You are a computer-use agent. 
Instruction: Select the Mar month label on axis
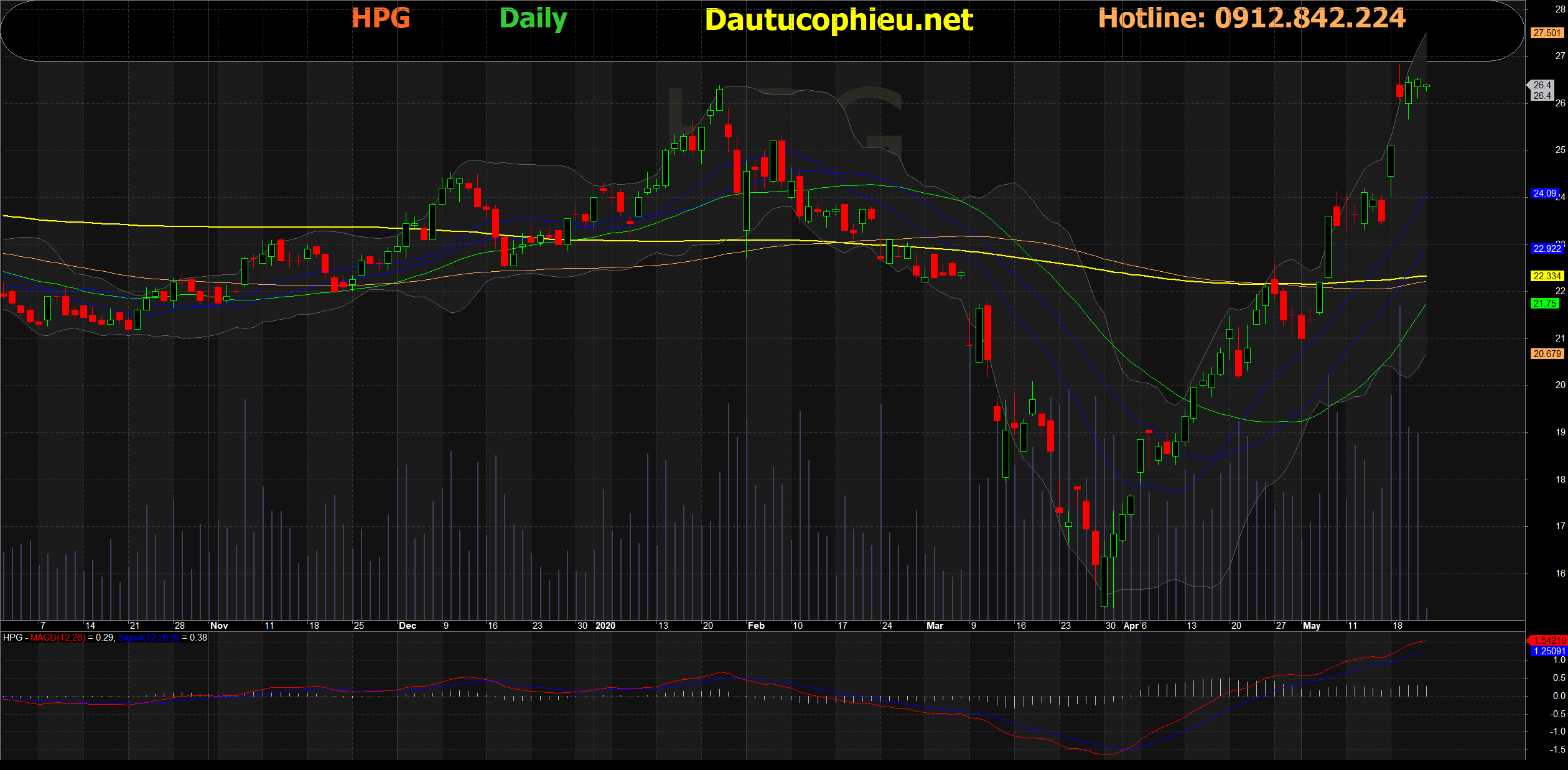pos(935,626)
